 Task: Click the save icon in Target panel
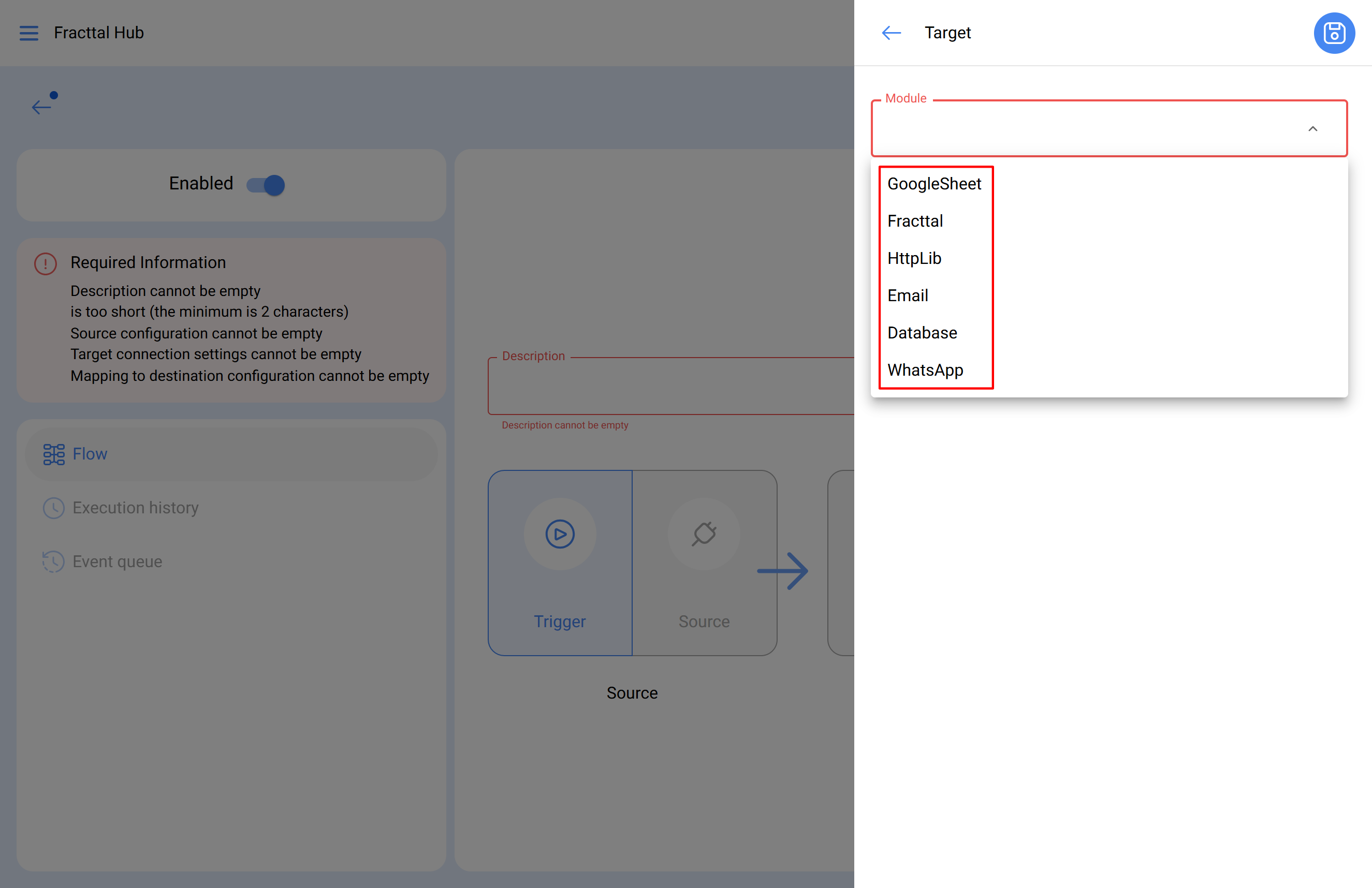click(x=1333, y=33)
